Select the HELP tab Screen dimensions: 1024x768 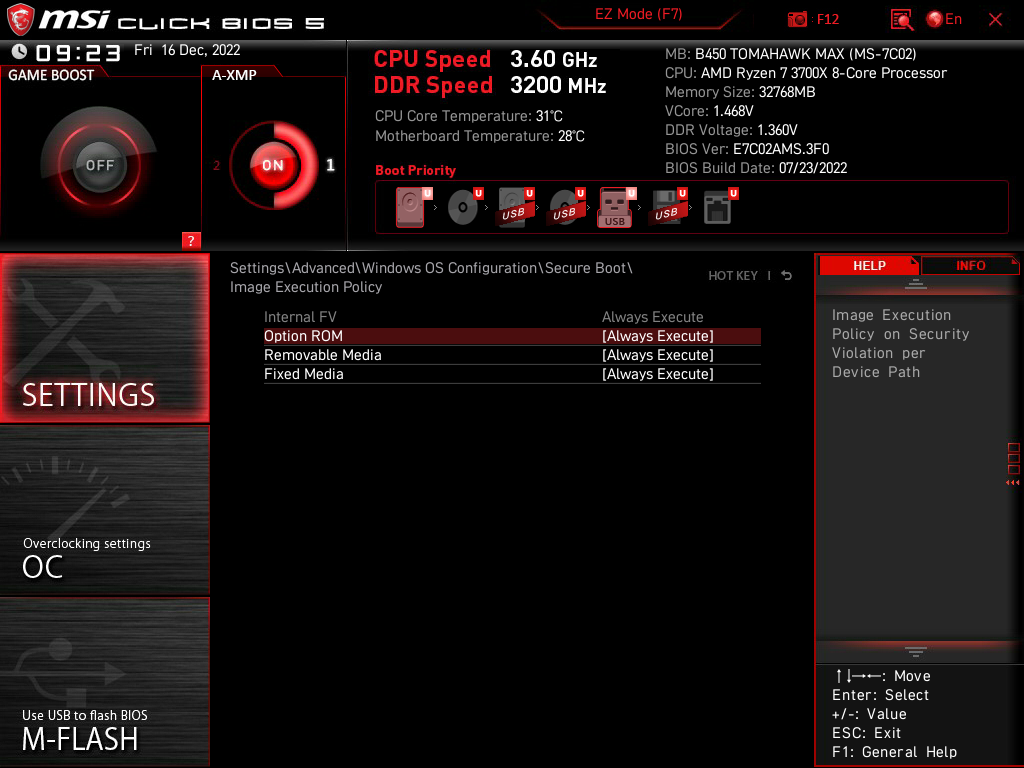click(x=869, y=265)
